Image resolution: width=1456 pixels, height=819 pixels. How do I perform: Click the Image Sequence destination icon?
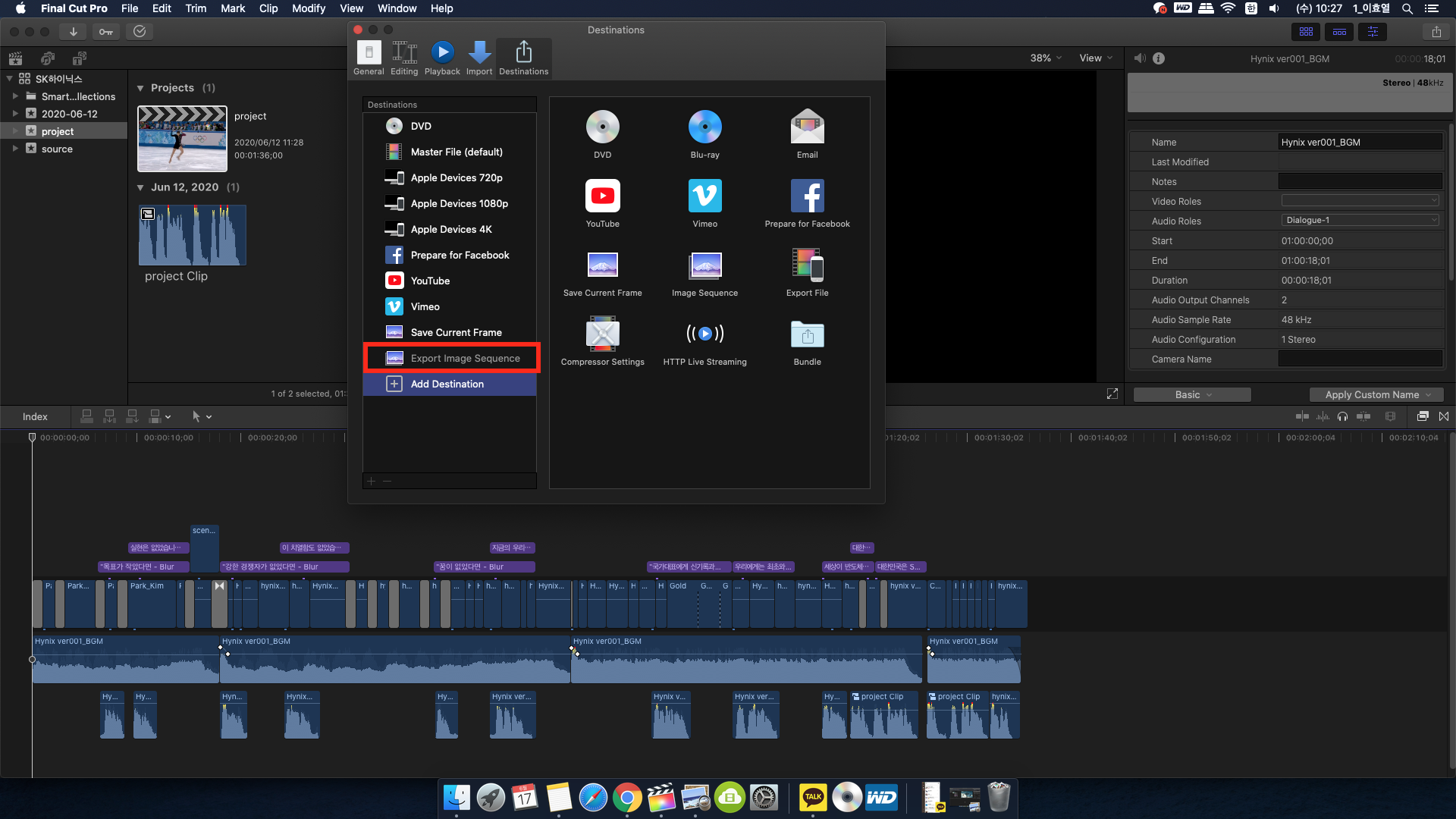click(704, 265)
